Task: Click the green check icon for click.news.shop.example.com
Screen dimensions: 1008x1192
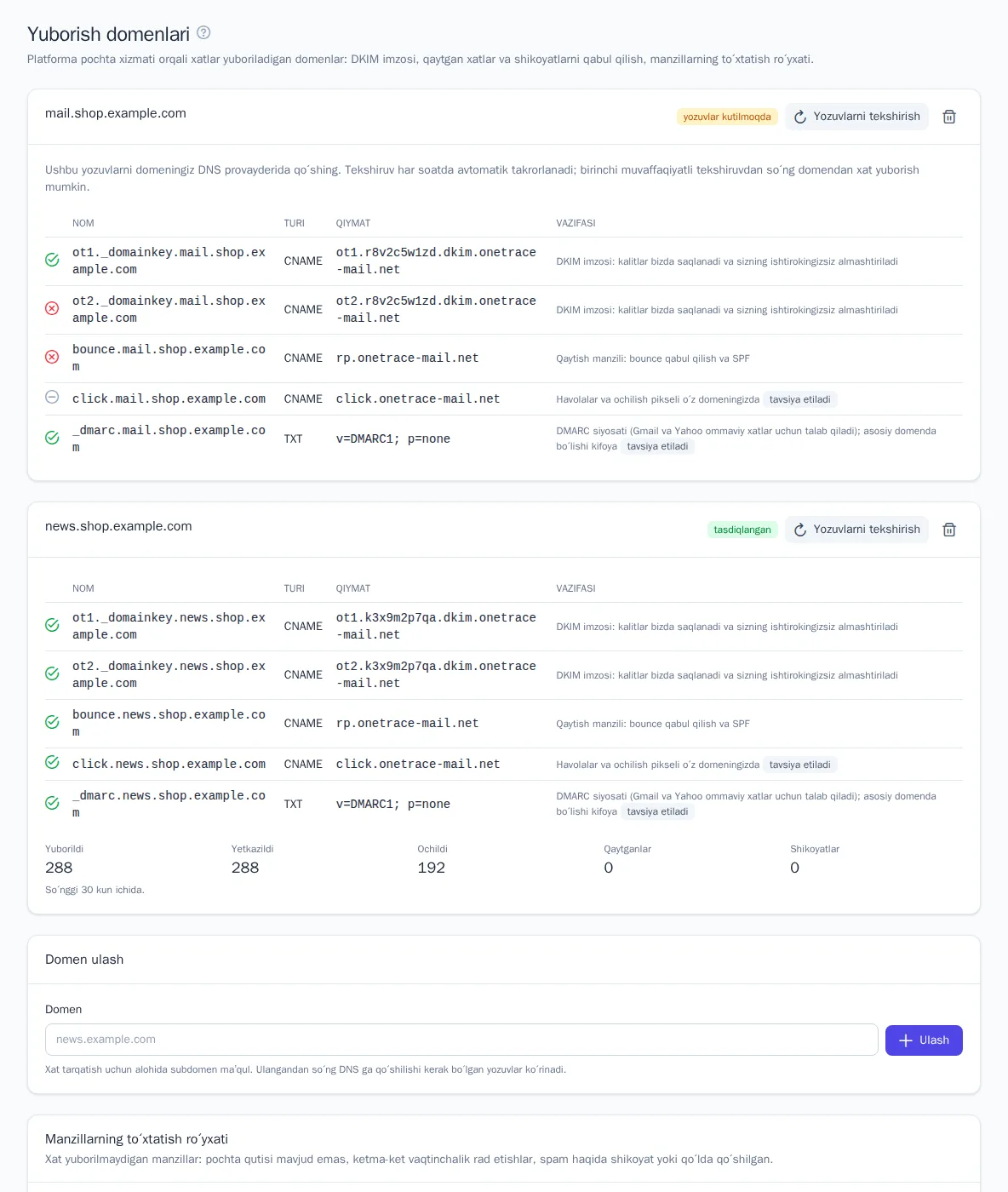Action: coord(52,762)
